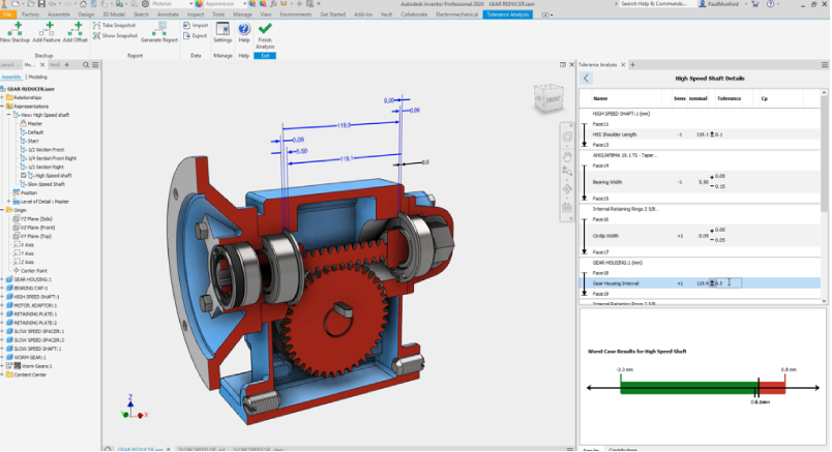Screen dimensions: 832x452
Task: Select the Orbit tool in navigation bar
Action: 567,189
